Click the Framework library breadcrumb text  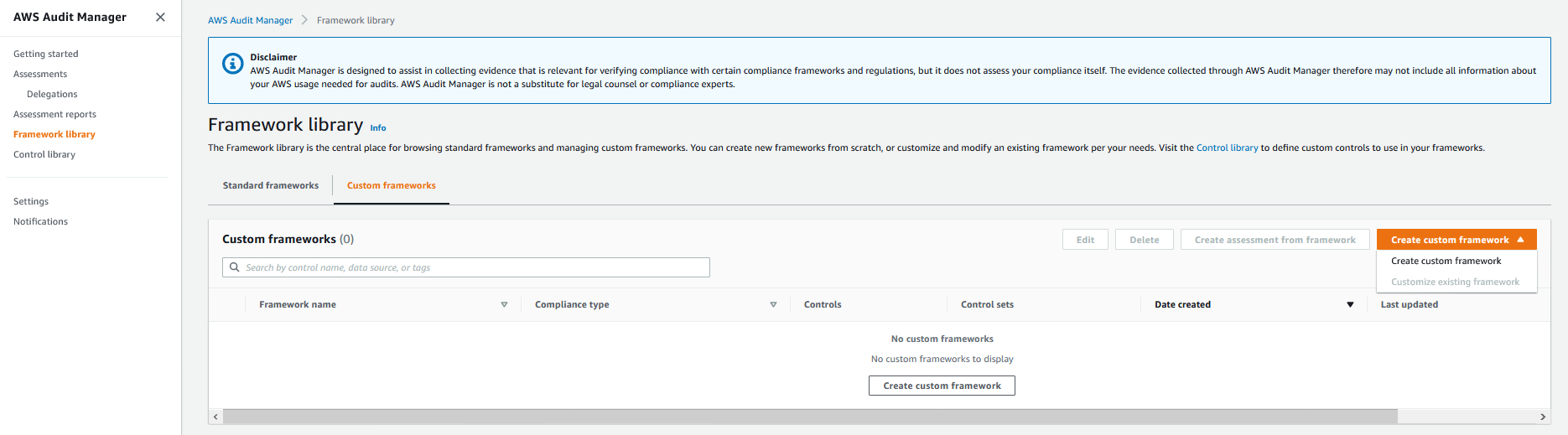tap(356, 20)
